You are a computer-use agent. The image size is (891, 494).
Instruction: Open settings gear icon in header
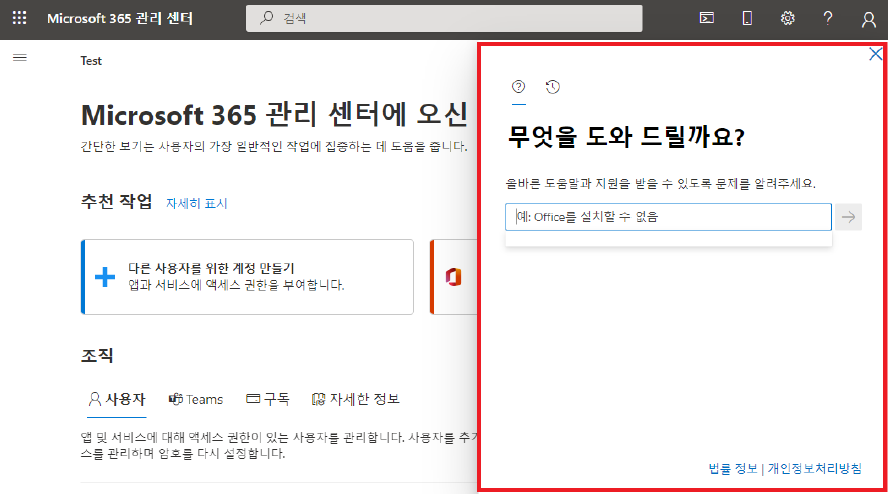[787, 18]
